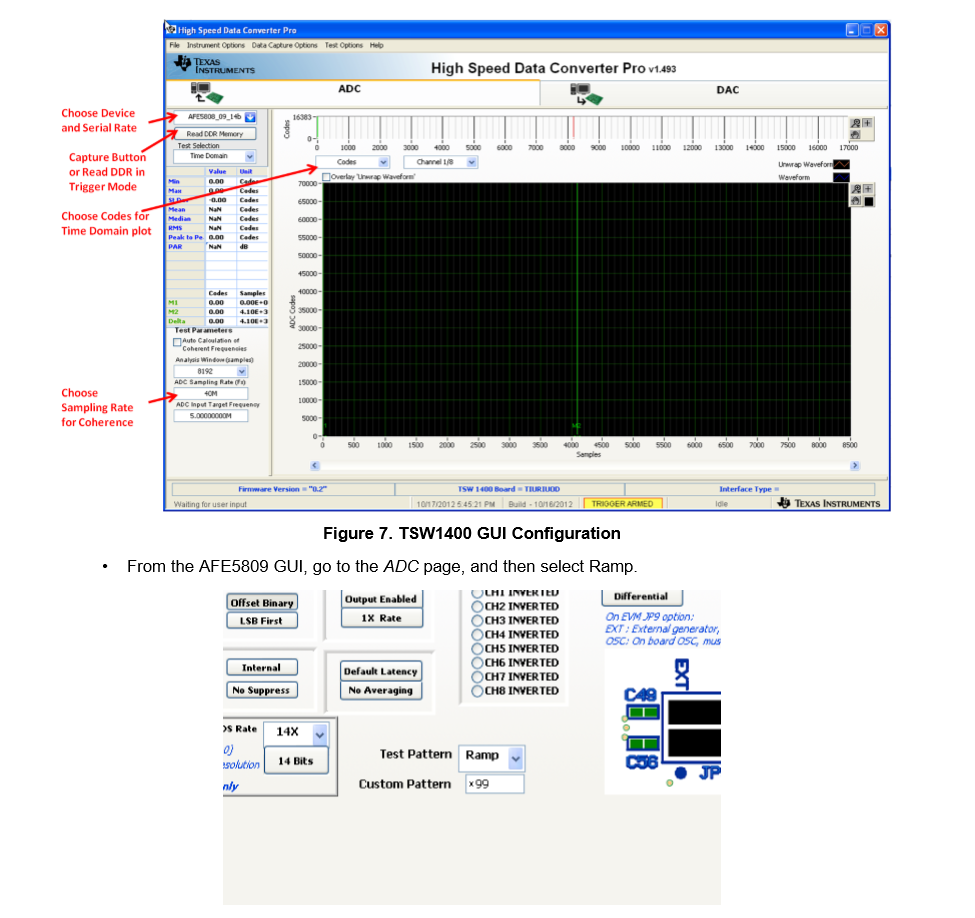This screenshot has width=975, height=918.
Task: Click Output Enabled button
Action: 381,599
